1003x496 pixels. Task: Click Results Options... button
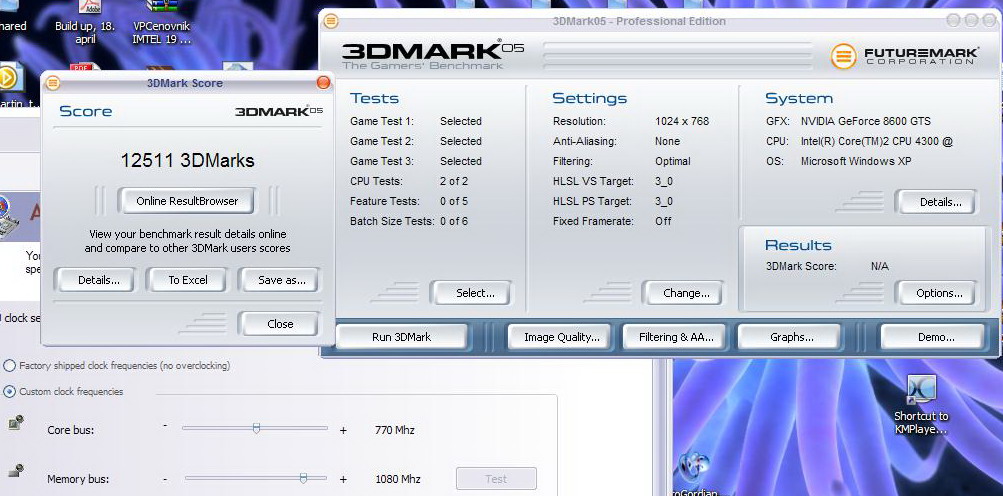pos(937,293)
